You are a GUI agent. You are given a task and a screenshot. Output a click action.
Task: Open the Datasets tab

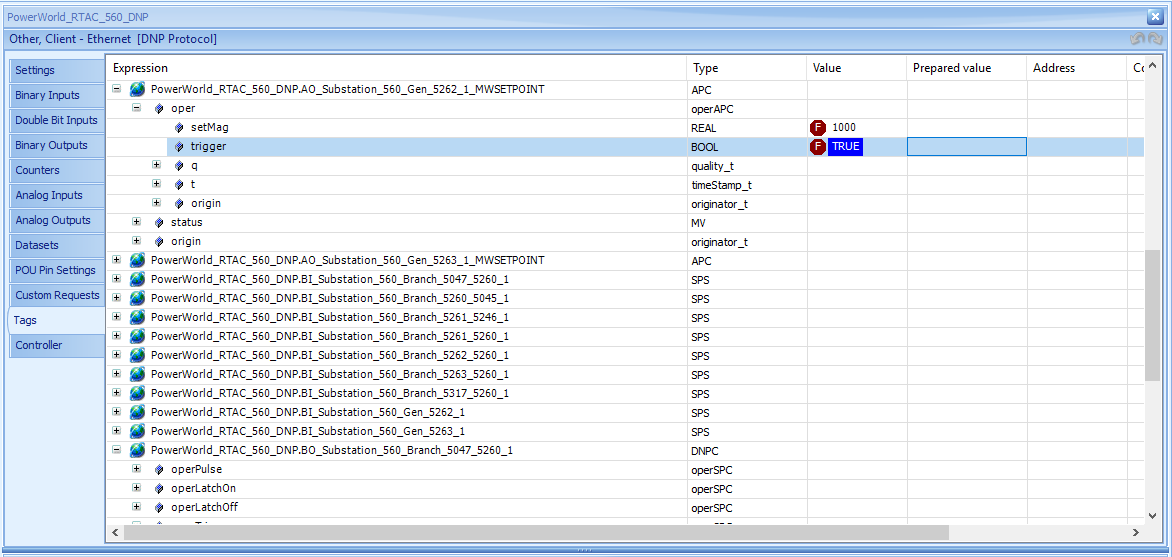[57, 245]
